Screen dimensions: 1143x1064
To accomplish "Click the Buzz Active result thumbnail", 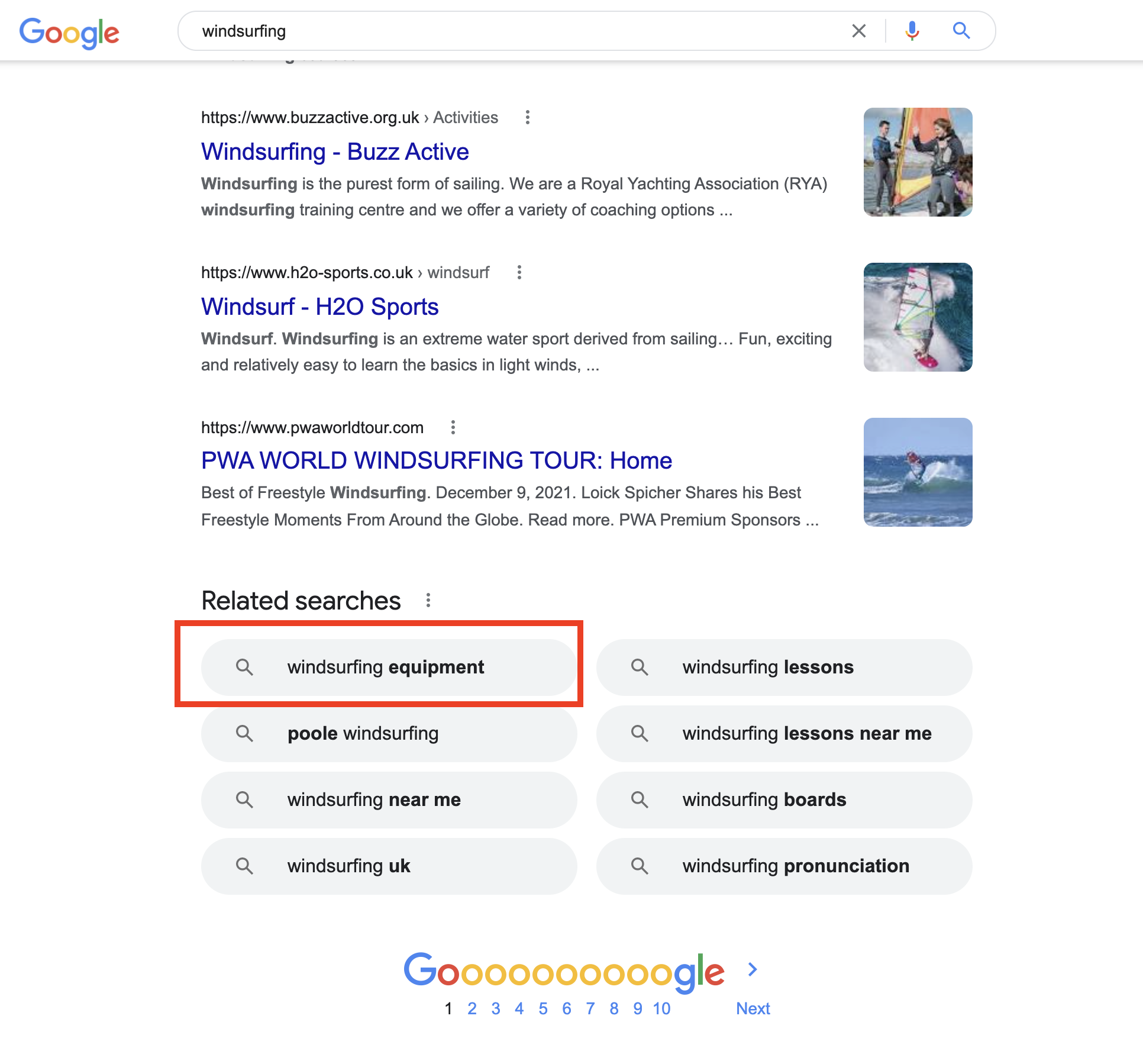I will pyautogui.click(x=918, y=162).
